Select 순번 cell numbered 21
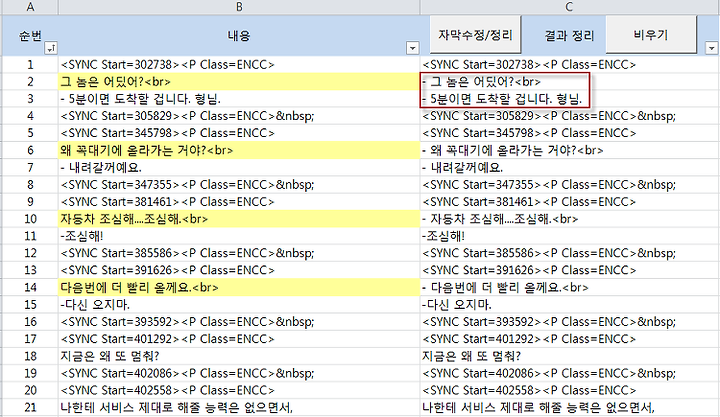Image resolution: width=720 pixels, height=417 pixels. pyautogui.click(x=30, y=407)
